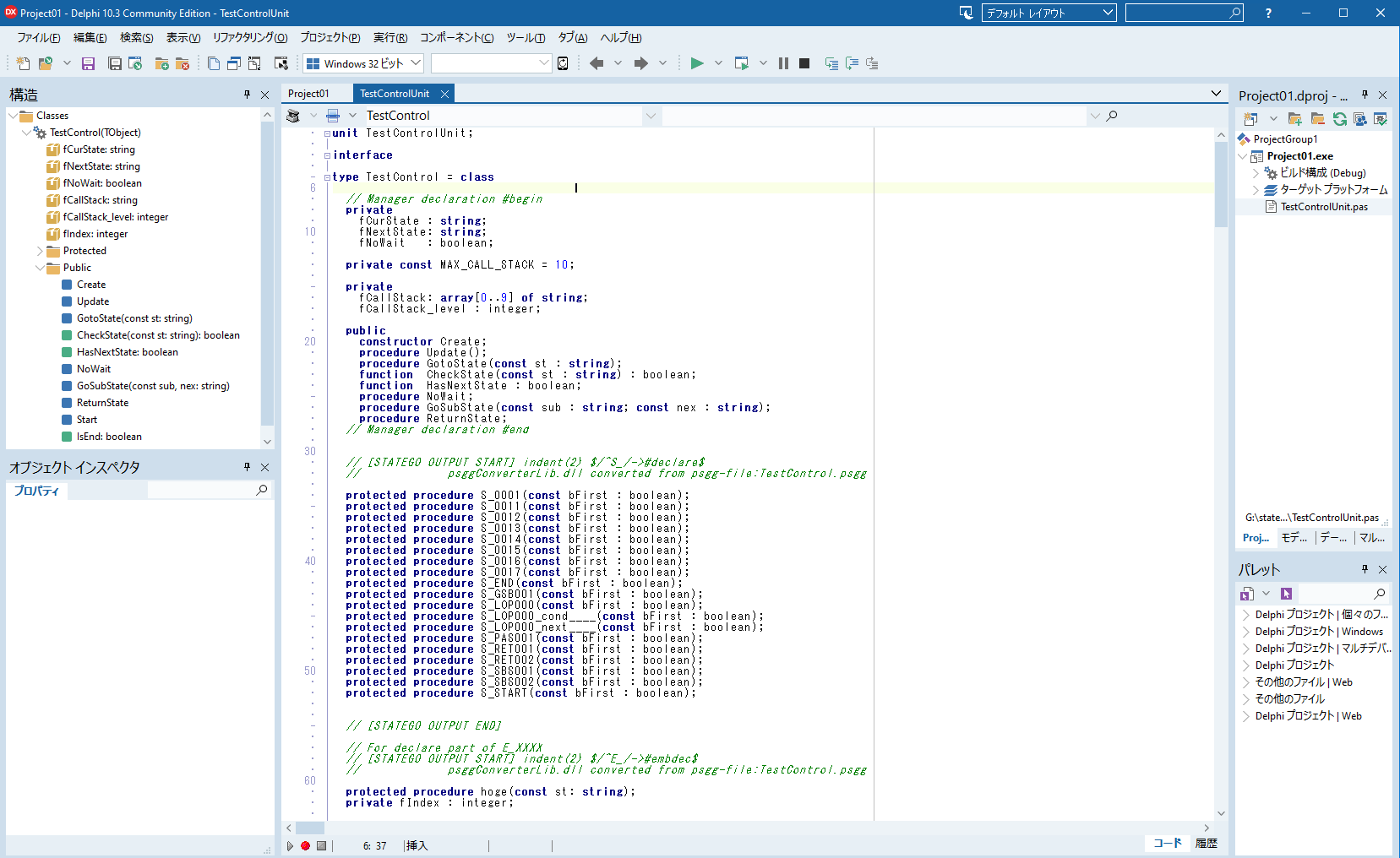Click the Refresh icon in Project panel
The height and width of the screenshot is (858, 1400).
(x=1339, y=119)
